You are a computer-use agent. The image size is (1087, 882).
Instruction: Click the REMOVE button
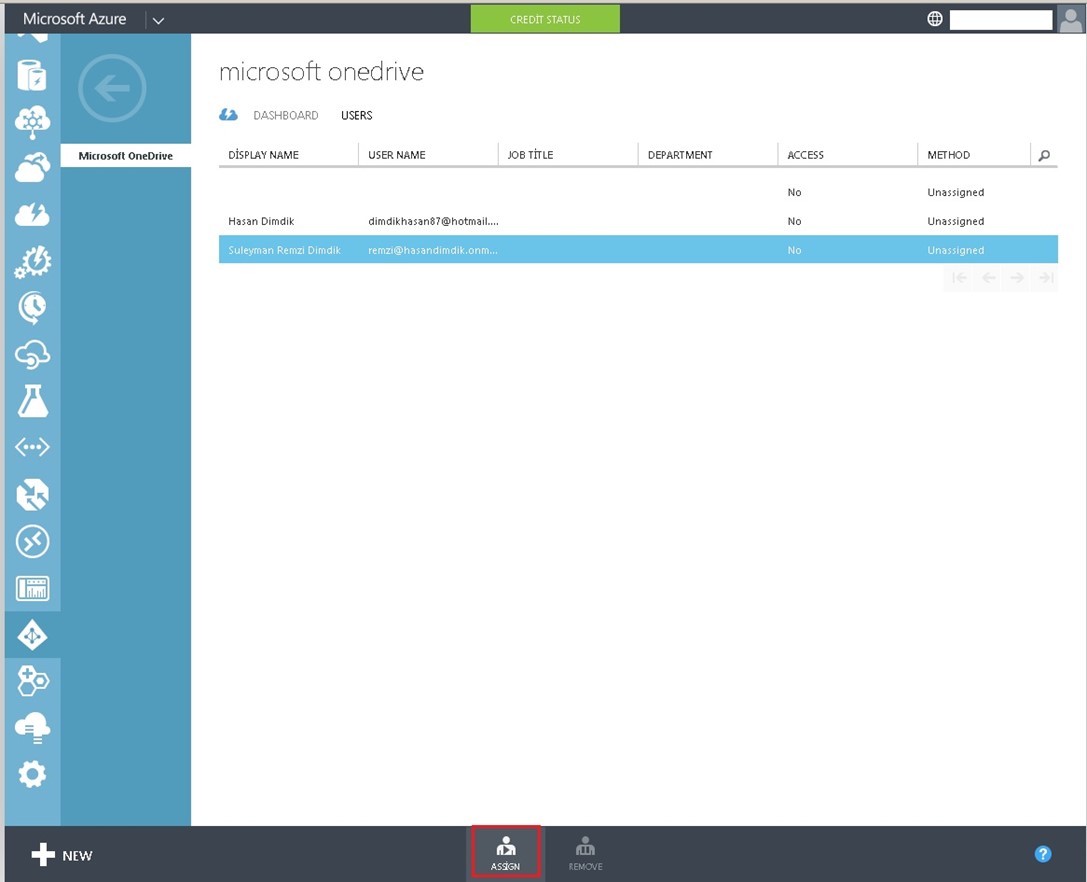585,853
